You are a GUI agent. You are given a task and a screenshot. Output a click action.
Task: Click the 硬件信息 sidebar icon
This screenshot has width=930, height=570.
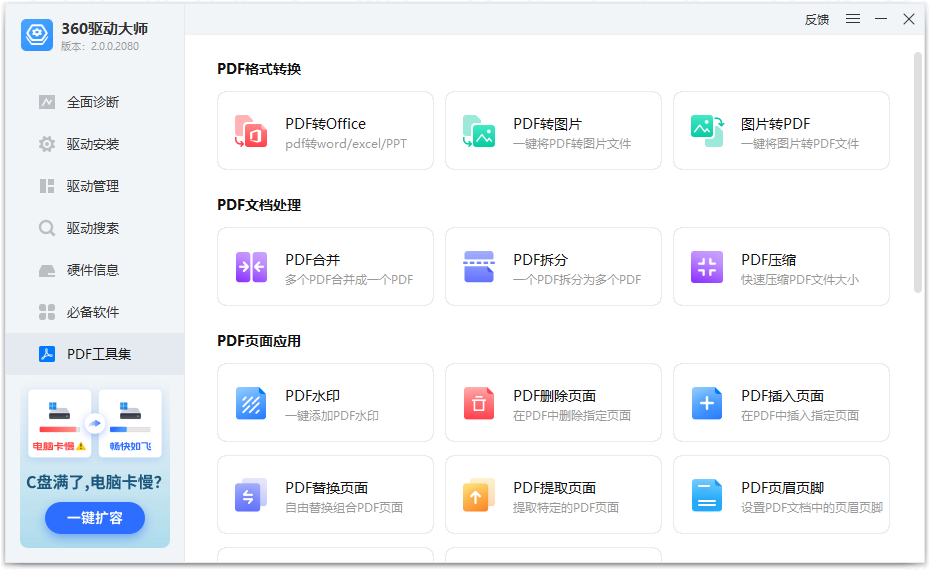coord(47,270)
